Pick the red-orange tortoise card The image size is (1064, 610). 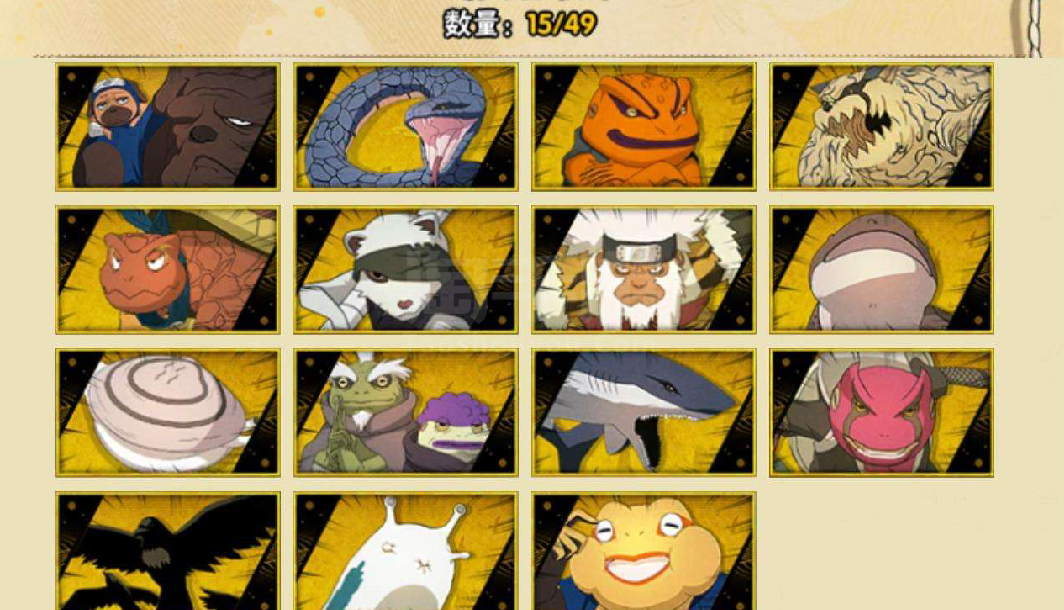pyautogui.click(x=168, y=270)
